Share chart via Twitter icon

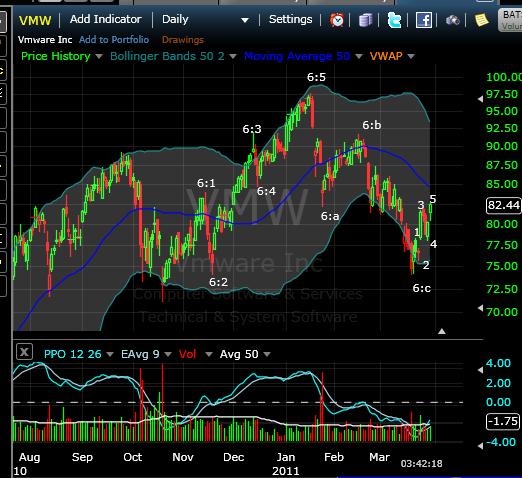394,20
